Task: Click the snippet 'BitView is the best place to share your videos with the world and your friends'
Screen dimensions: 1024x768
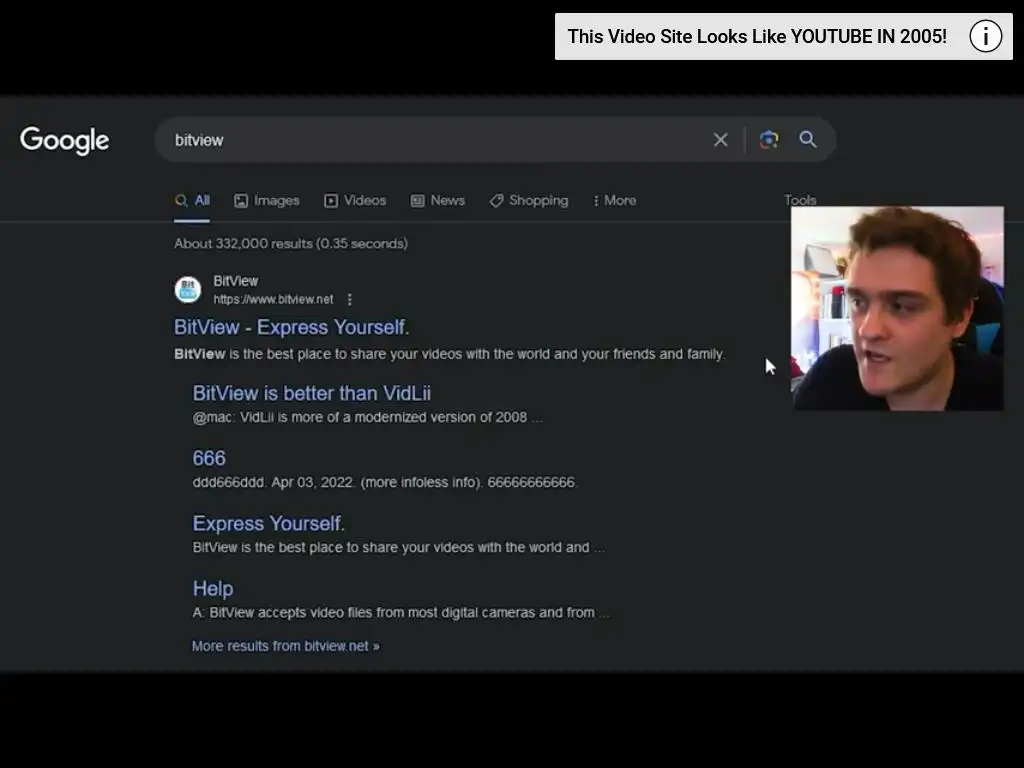Action: (x=449, y=354)
